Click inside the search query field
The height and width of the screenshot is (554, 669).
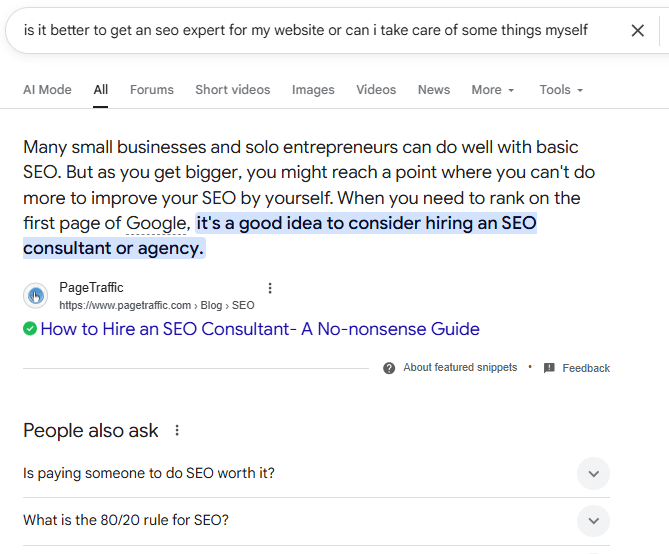[x=300, y=30]
